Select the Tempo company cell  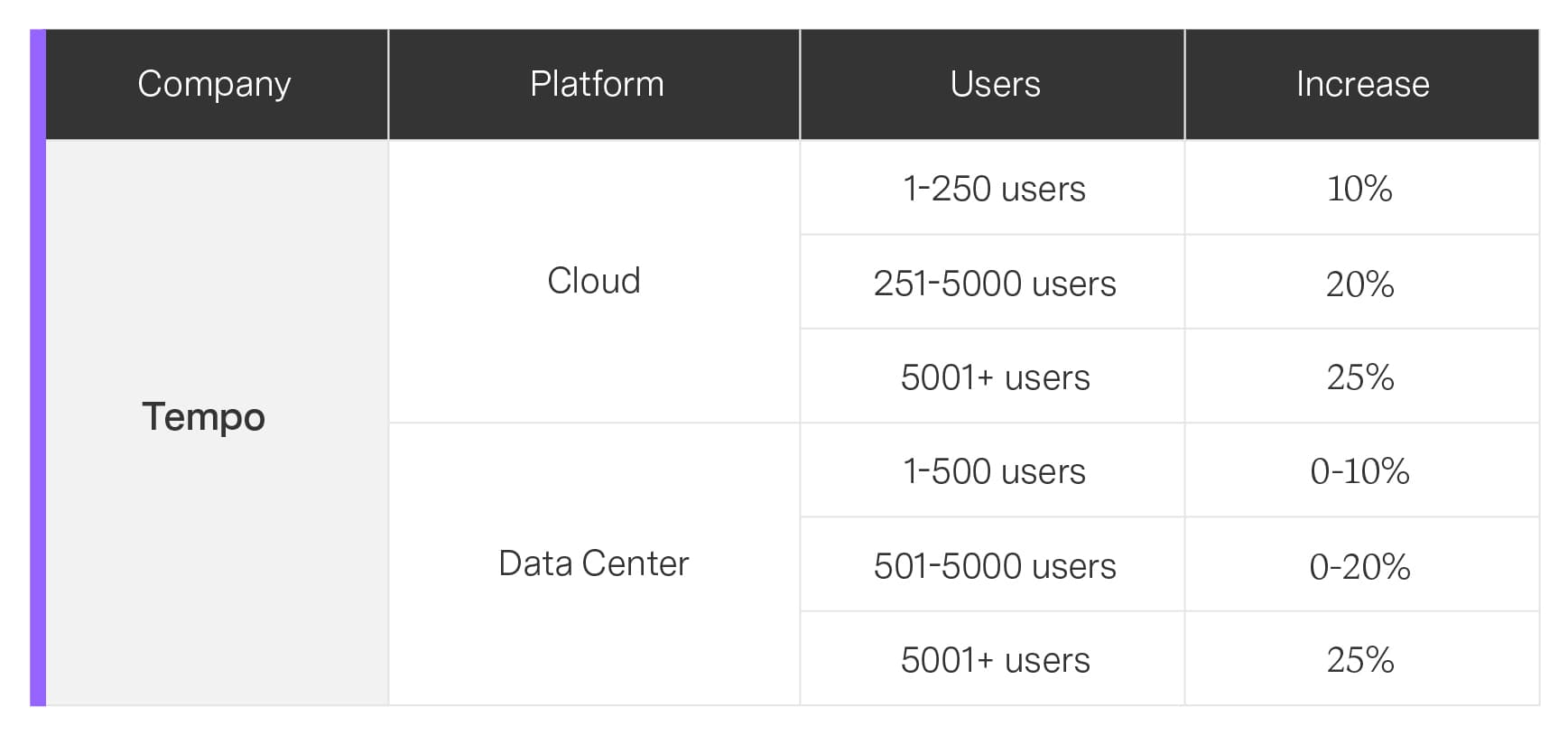[x=204, y=417]
